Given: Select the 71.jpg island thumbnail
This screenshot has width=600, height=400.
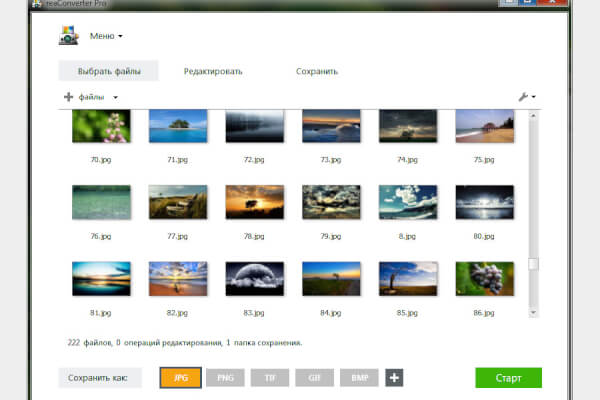Looking at the screenshot, I should (178, 126).
